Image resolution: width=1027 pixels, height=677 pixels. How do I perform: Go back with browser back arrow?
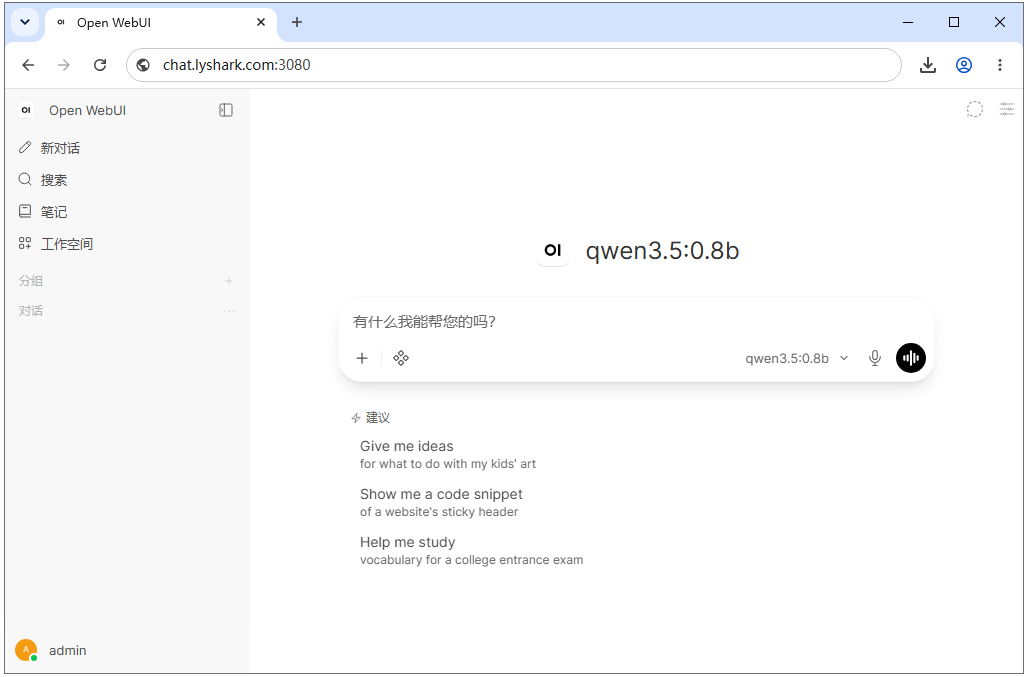[28, 65]
